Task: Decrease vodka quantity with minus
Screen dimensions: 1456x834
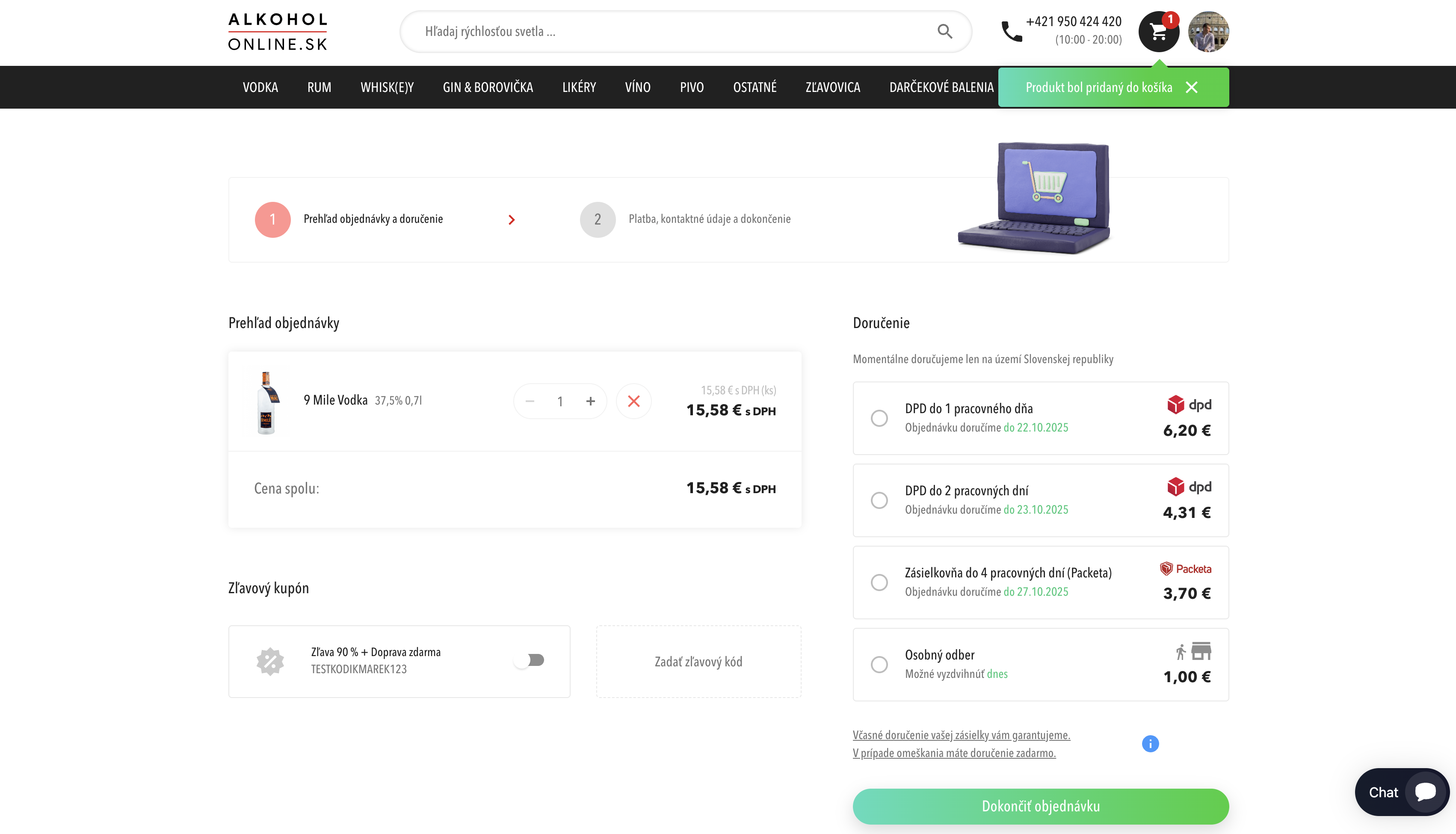Action: (530, 401)
